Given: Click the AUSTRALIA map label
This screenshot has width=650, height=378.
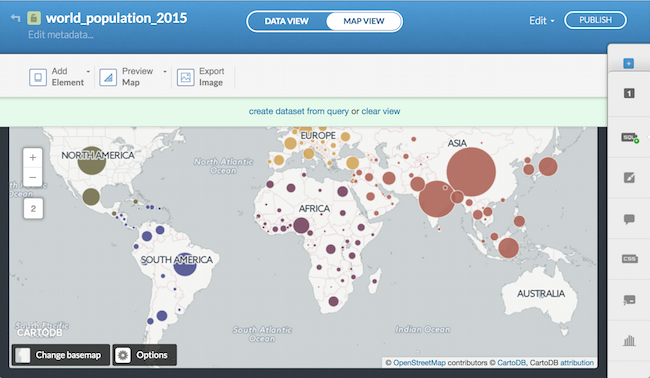Looking at the screenshot, I should 541,293.
